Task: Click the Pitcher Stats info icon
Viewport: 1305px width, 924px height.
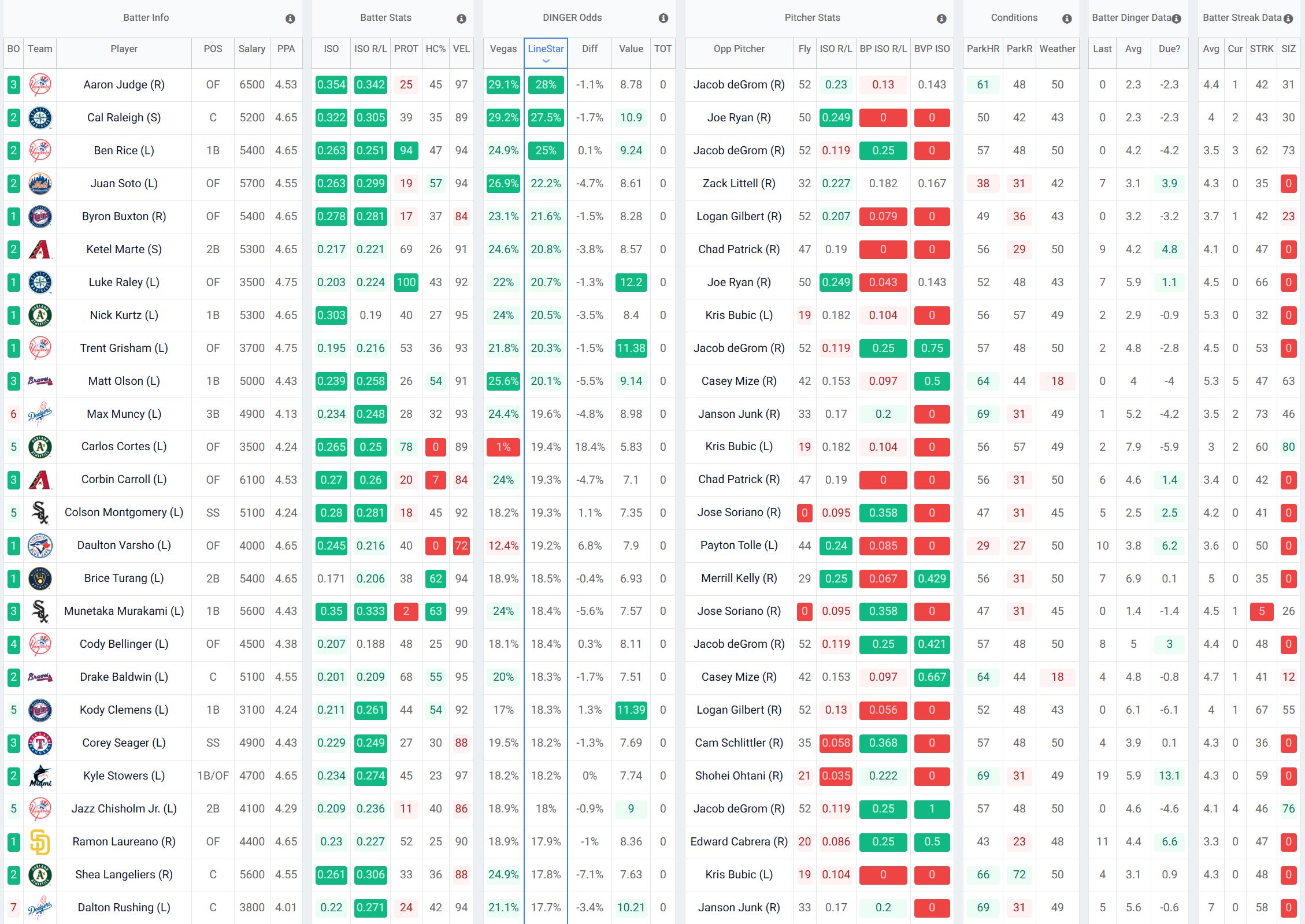Action: pos(941,19)
